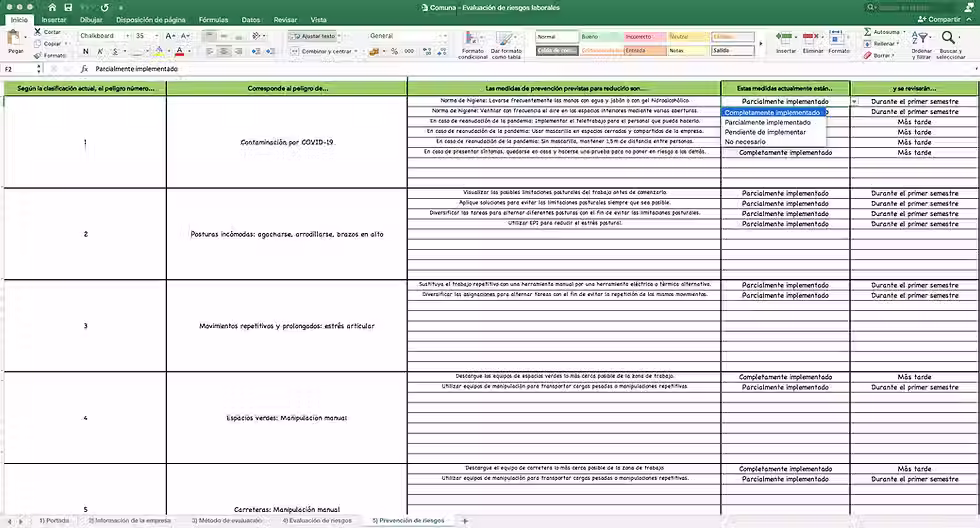Viewport: 980px width, 528px height.
Task: Open the validation dropdown arrow of cell F2
Action: click(854, 101)
